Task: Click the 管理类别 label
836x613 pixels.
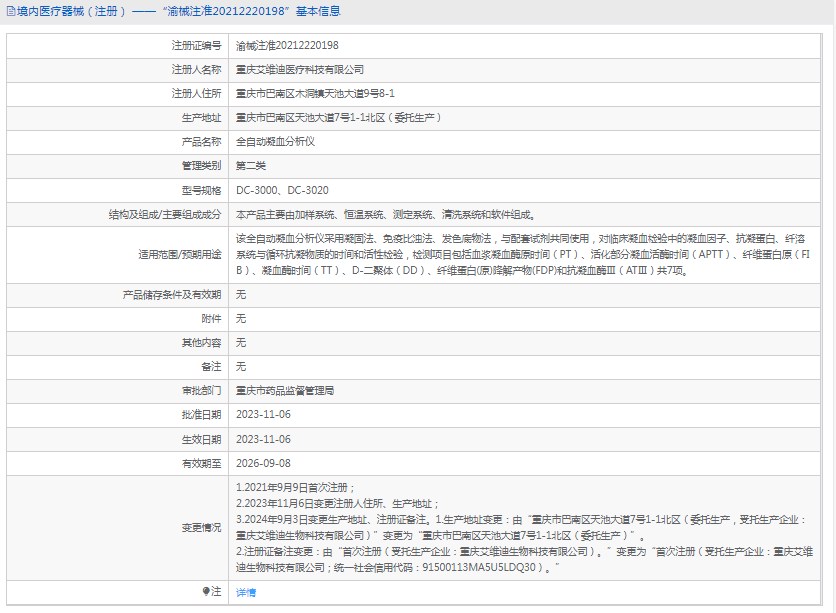Action: pos(202,166)
